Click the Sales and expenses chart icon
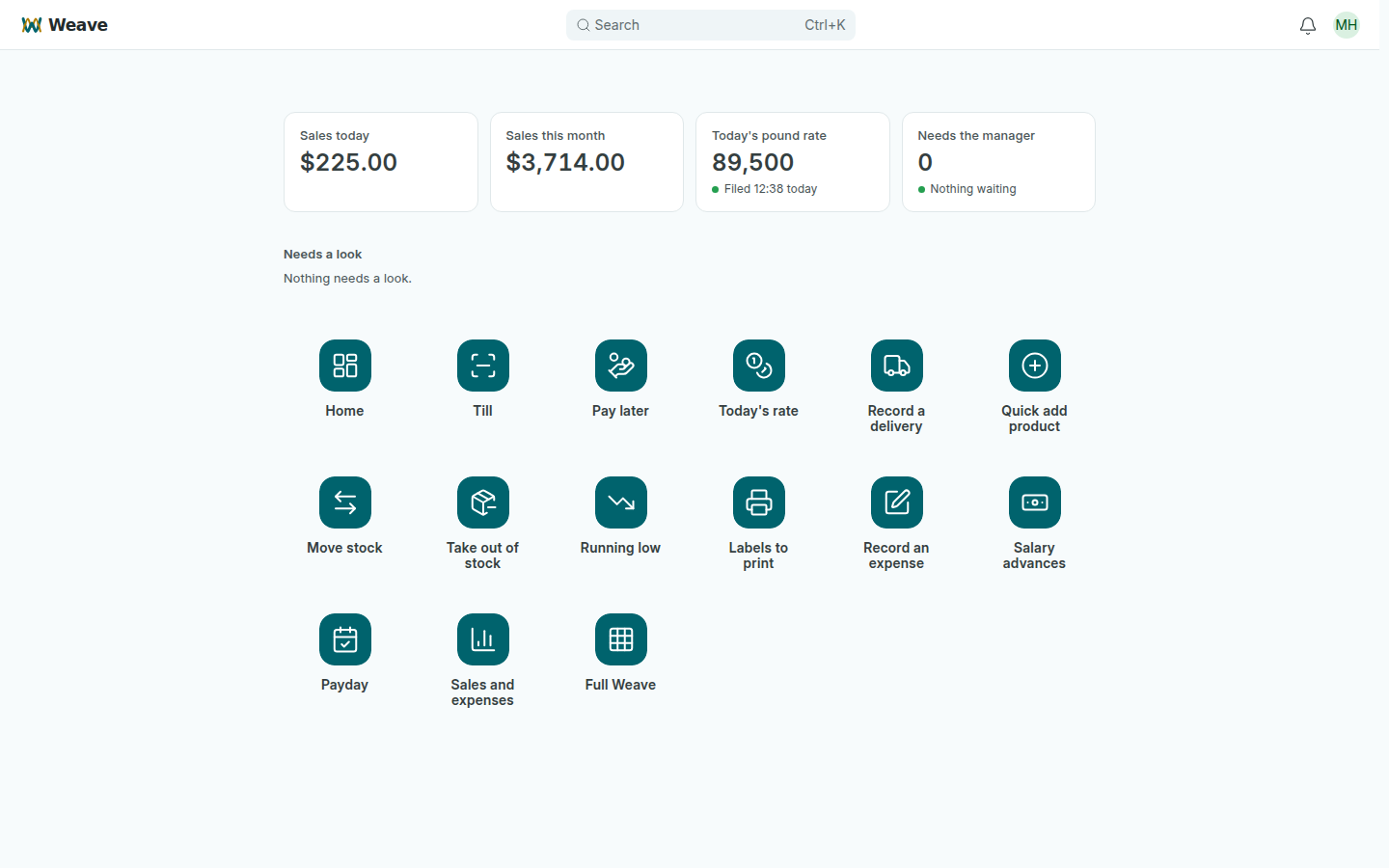 coord(483,639)
